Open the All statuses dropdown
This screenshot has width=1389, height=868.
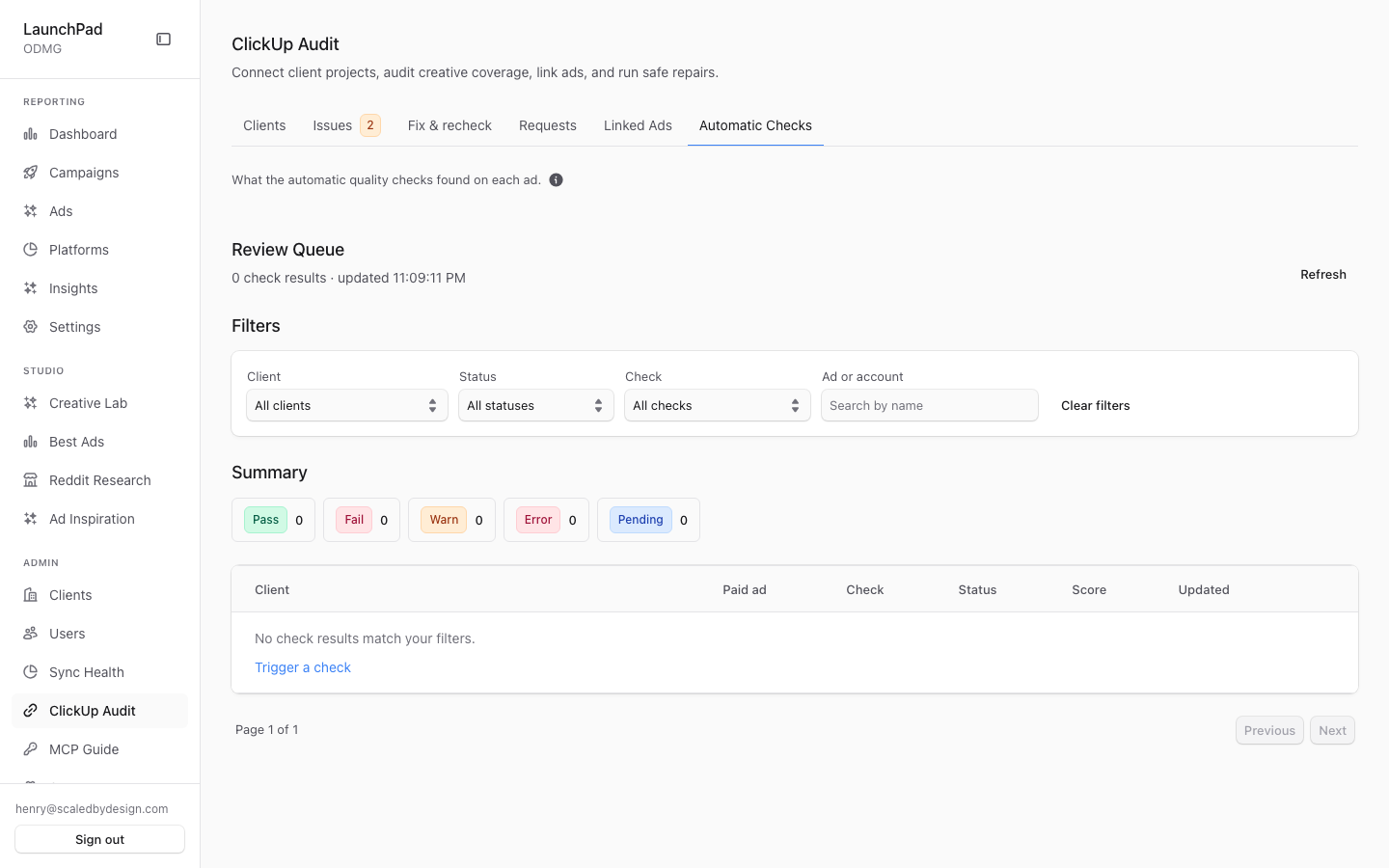pos(536,406)
